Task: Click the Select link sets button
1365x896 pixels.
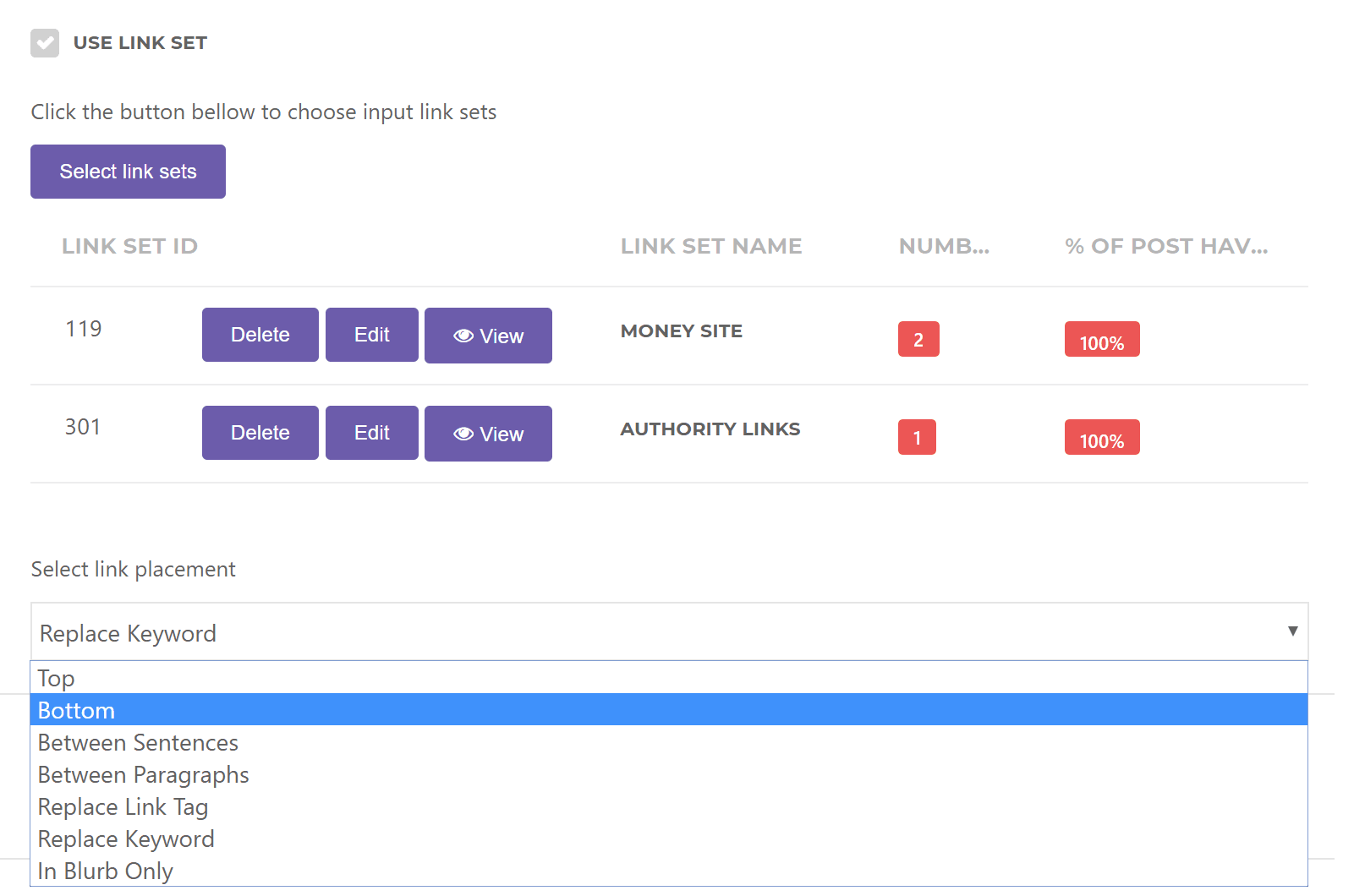Action: (x=128, y=172)
